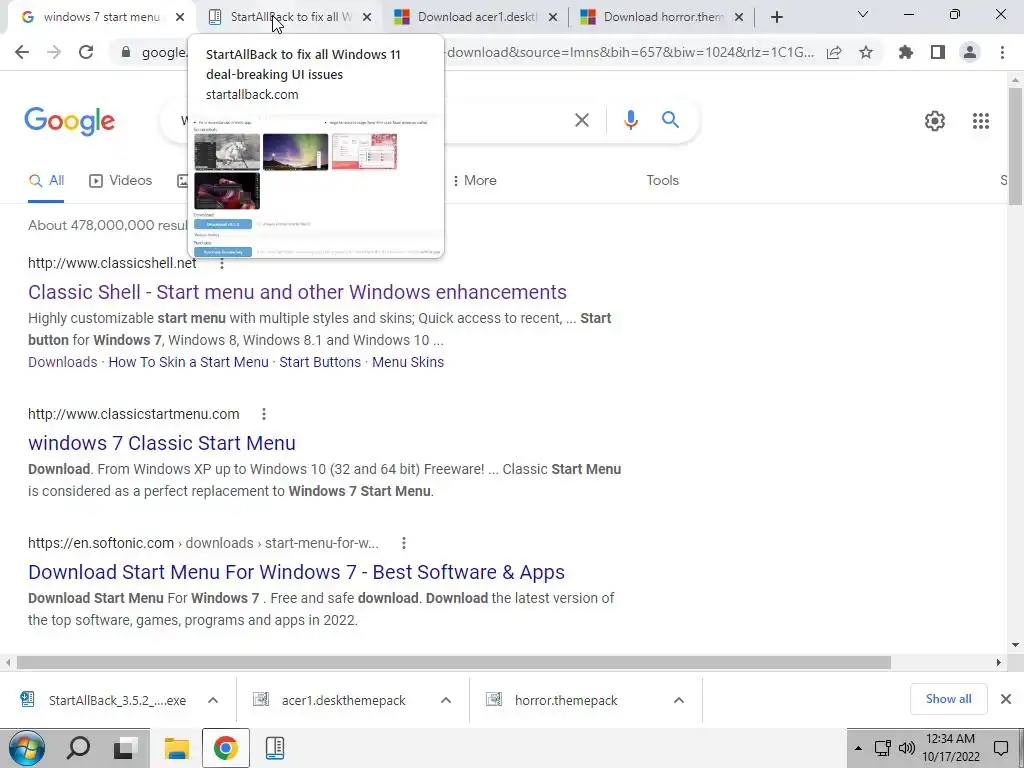The width and height of the screenshot is (1024, 768).
Task: Clear the Google search box with X
Action: tap(582, 120)
